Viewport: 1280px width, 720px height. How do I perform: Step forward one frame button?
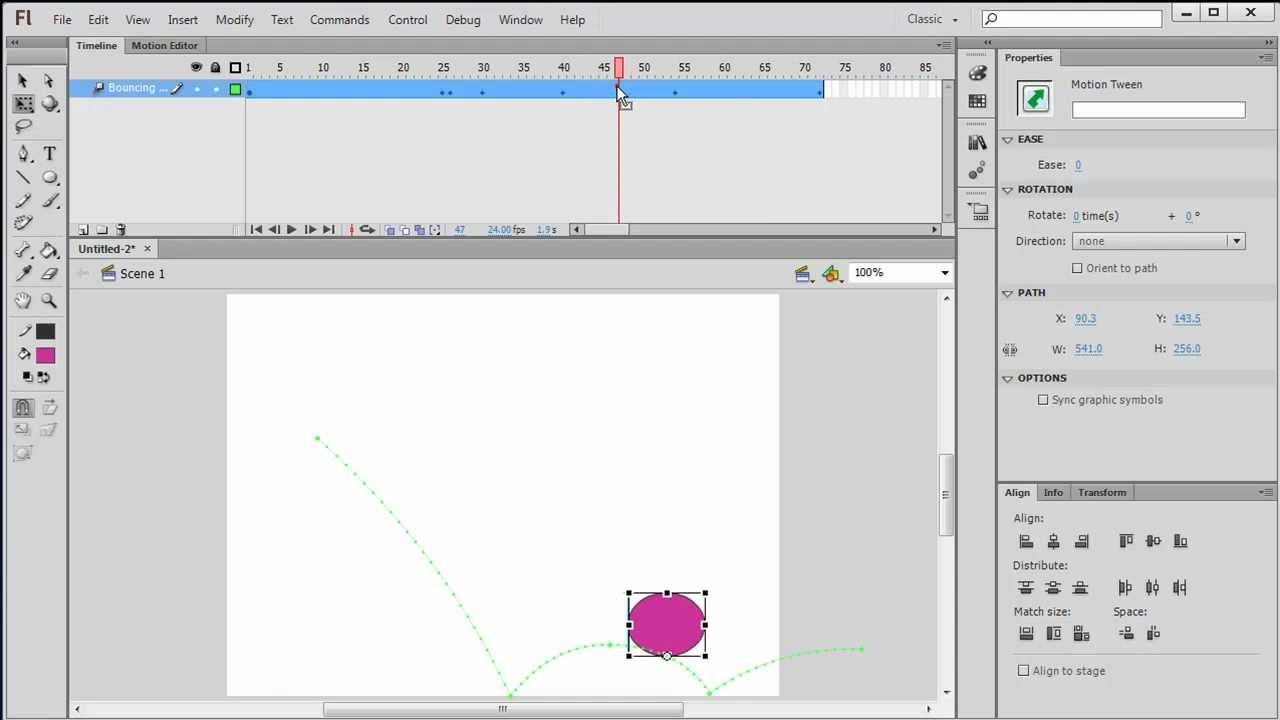pos(309,230)
